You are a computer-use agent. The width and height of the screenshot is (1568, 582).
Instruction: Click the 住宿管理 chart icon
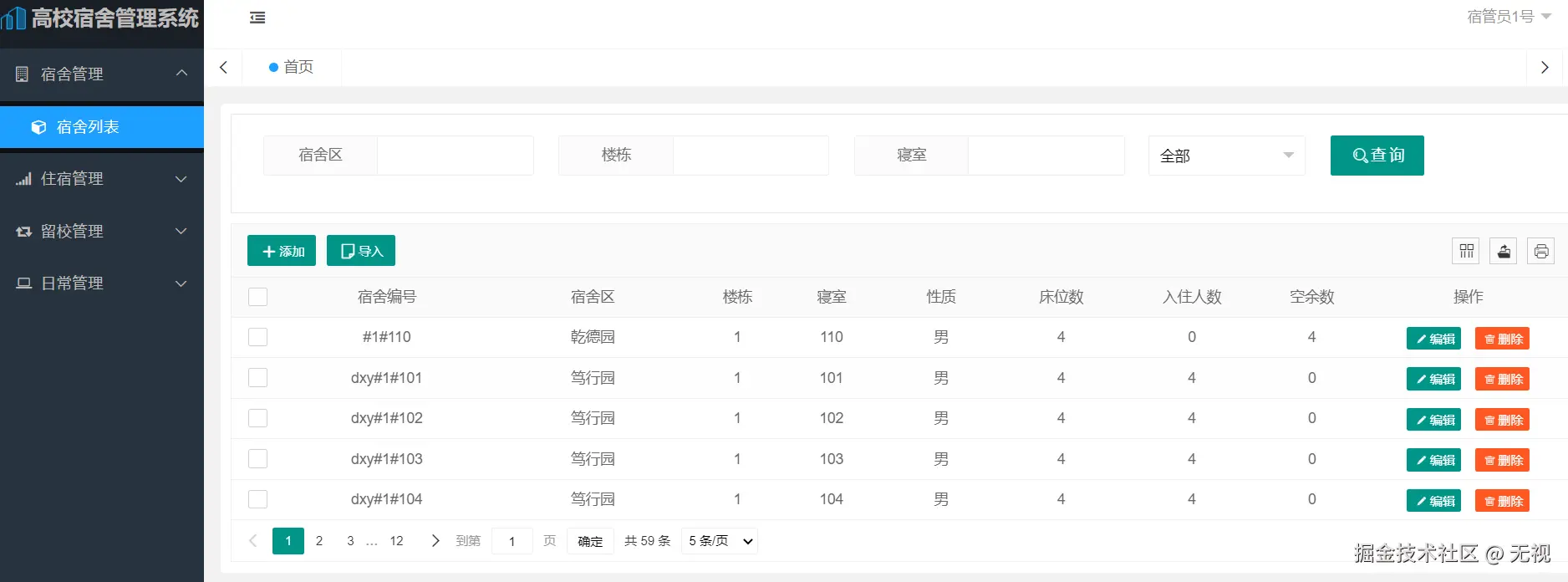[x=23, y=179]
